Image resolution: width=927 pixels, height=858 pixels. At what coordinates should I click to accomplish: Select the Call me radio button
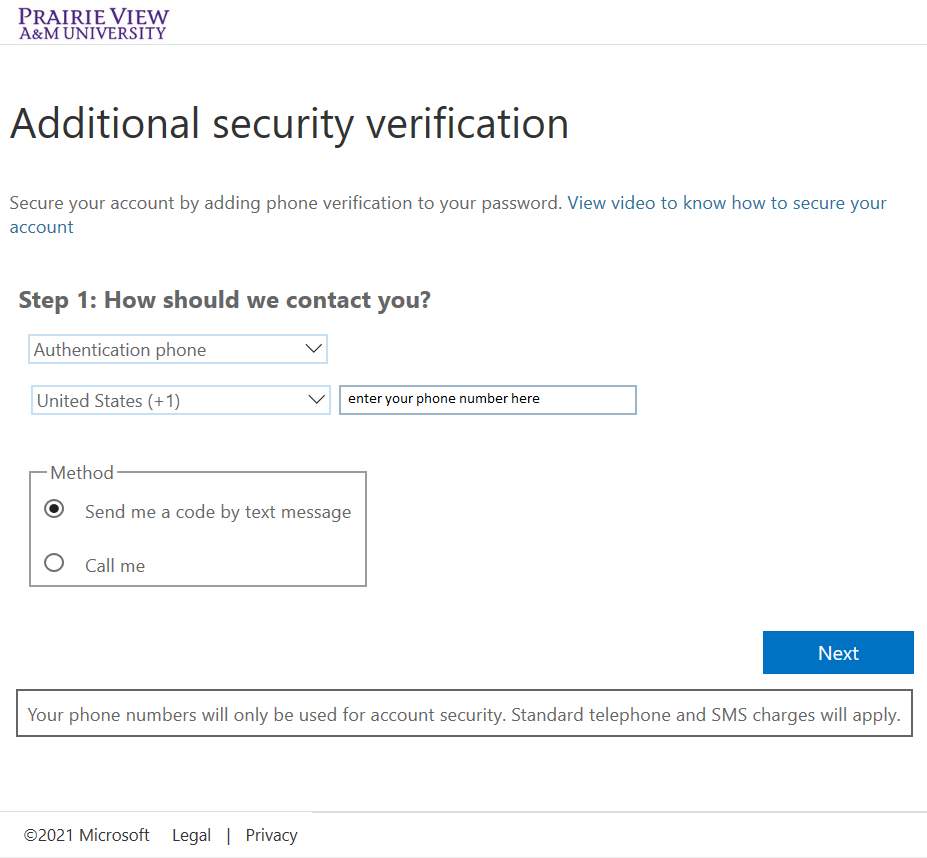tap(55, 563)
